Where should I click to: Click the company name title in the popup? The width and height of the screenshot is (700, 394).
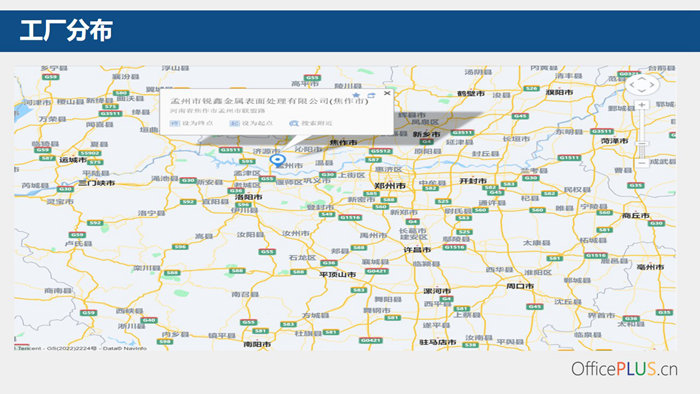click(269, 101)
